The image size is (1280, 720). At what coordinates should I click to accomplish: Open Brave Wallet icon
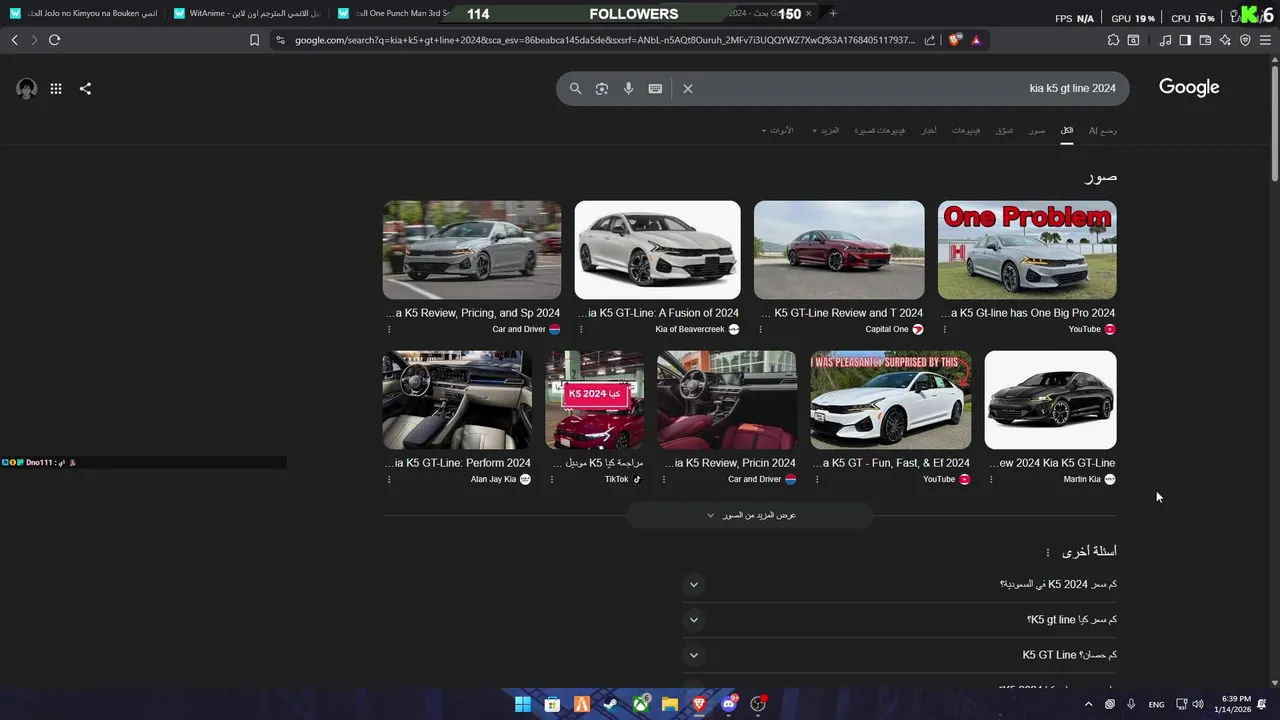click(1205, 40)
